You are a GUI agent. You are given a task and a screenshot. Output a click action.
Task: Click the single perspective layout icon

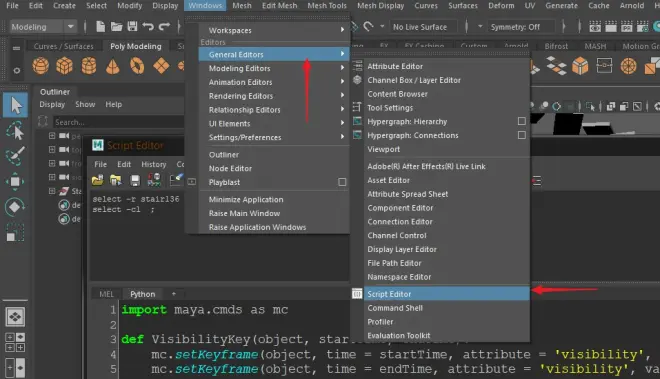pyautogui.click(x=15, y=317)
